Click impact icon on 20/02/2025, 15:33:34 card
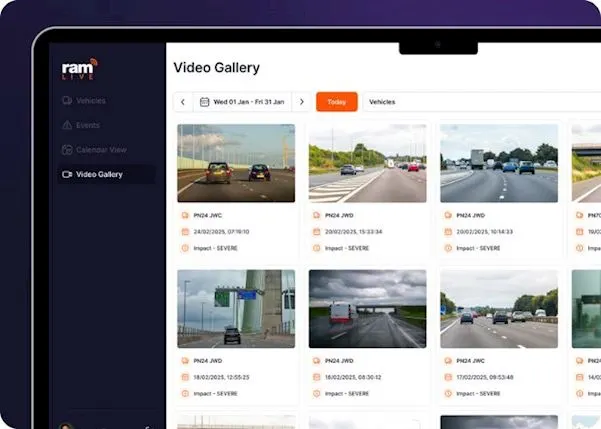The width and height of the screenshot is (601, 429). click(x=317, y=248)
